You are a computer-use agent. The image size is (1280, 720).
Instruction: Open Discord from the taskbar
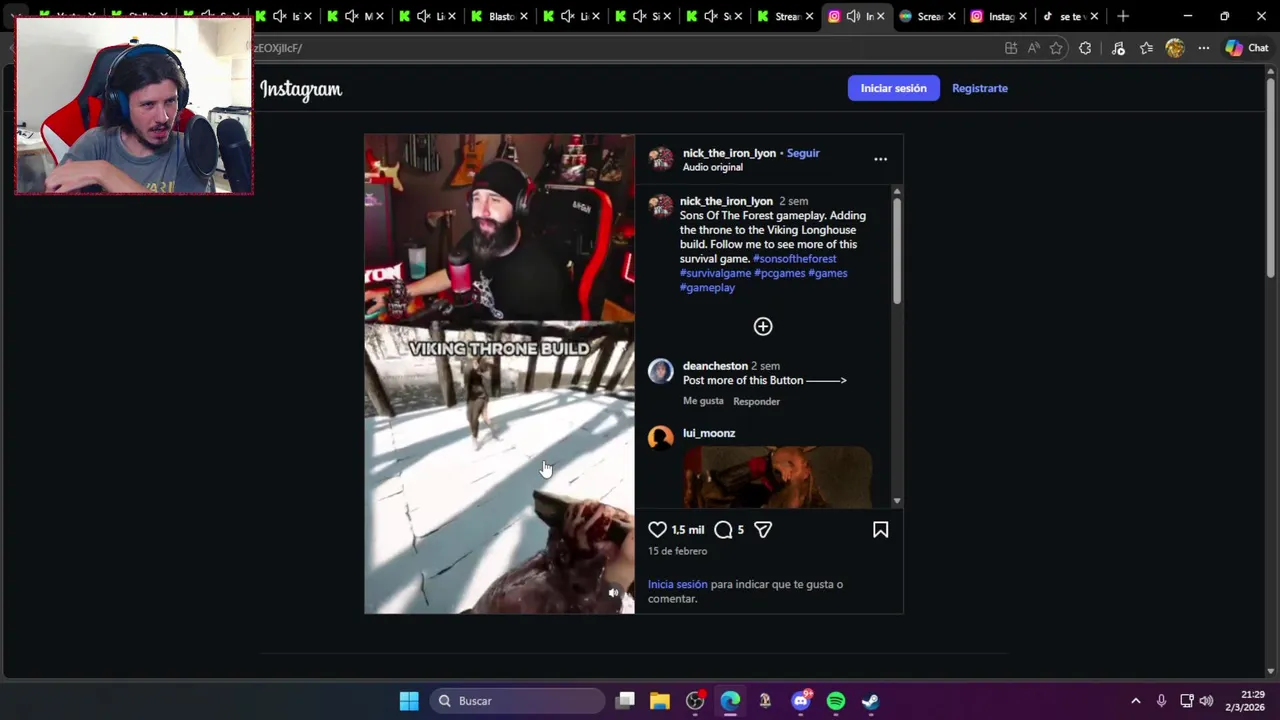(801, 701)
